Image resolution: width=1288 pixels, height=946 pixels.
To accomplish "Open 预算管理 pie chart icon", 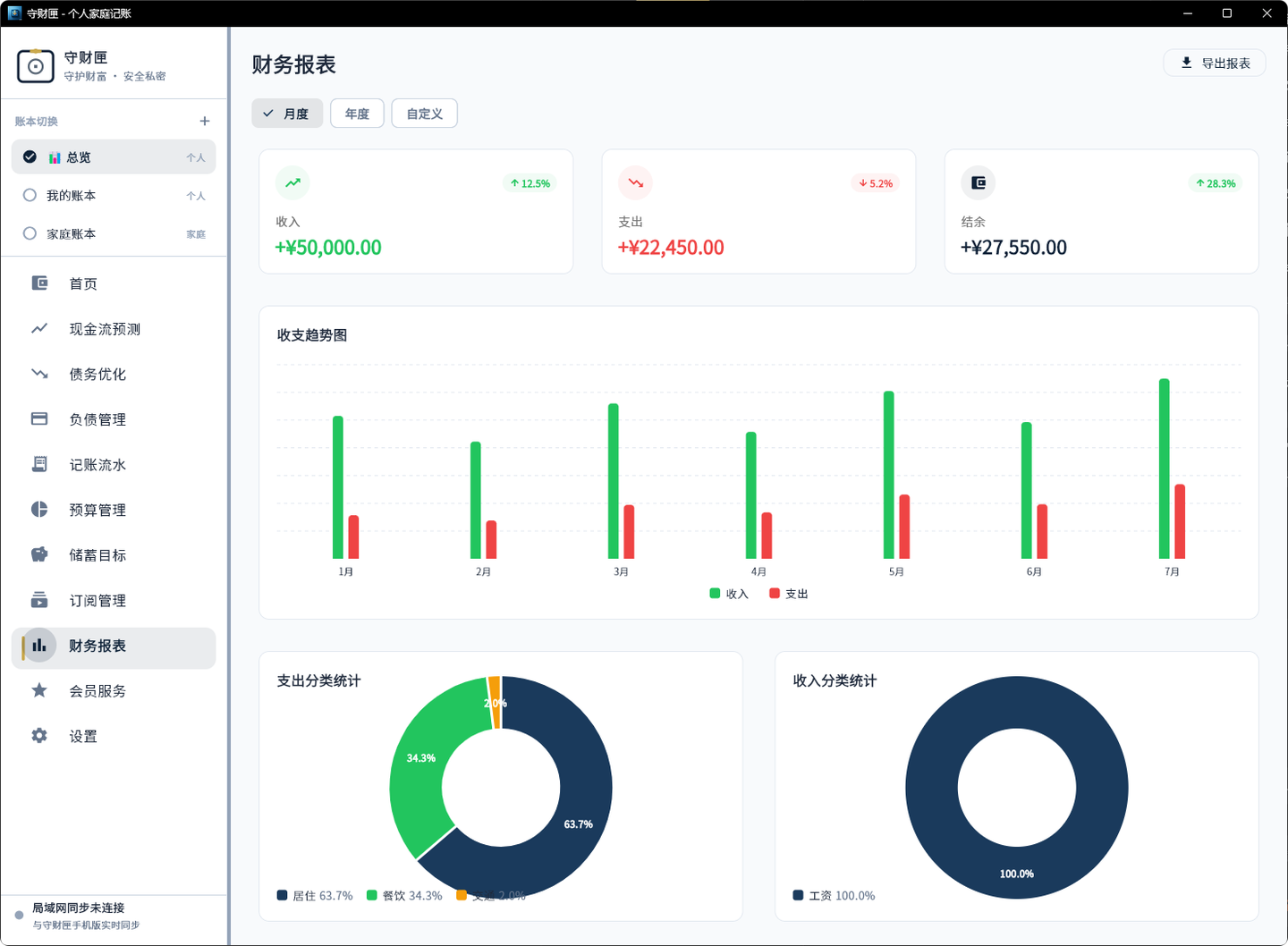I will tap(39, 509).
